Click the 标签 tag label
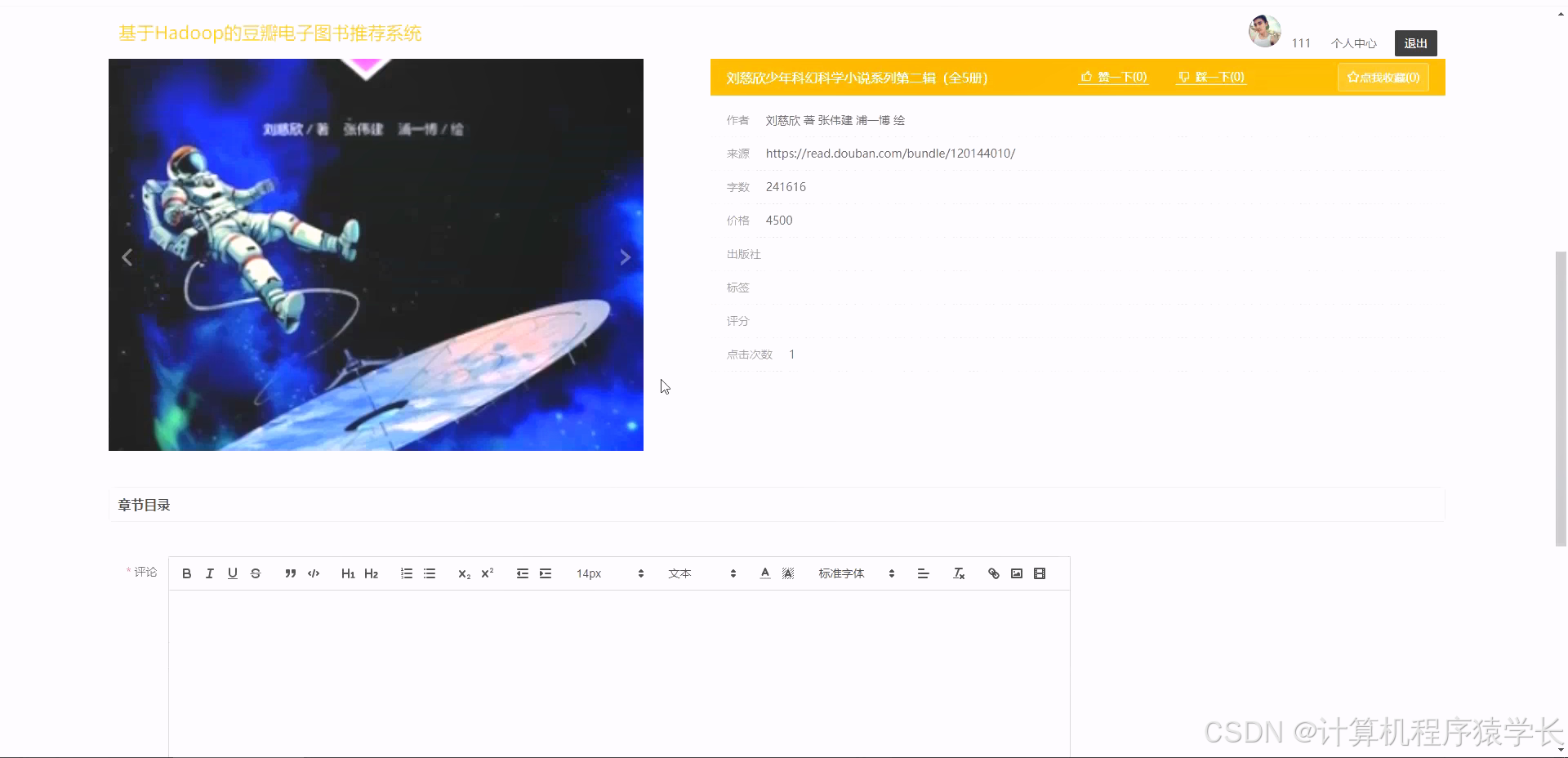The width and height of the screenshot is (1568, 758). click(737, 288)
